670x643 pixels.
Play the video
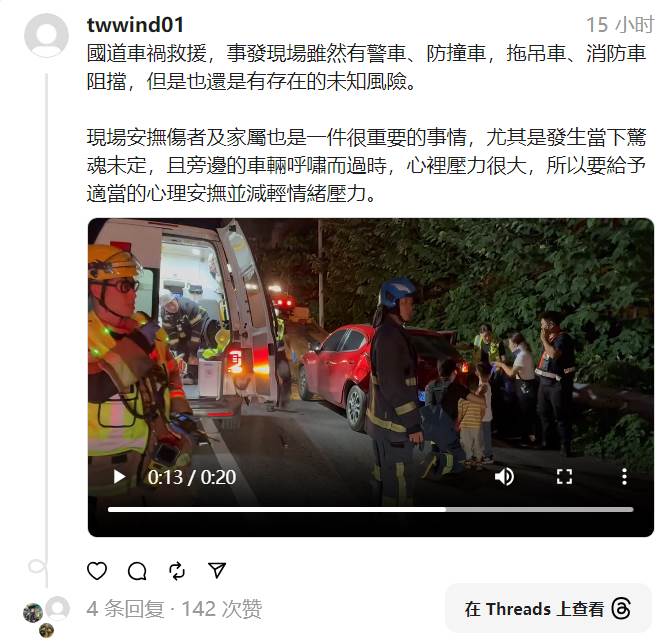coord(119,476)
